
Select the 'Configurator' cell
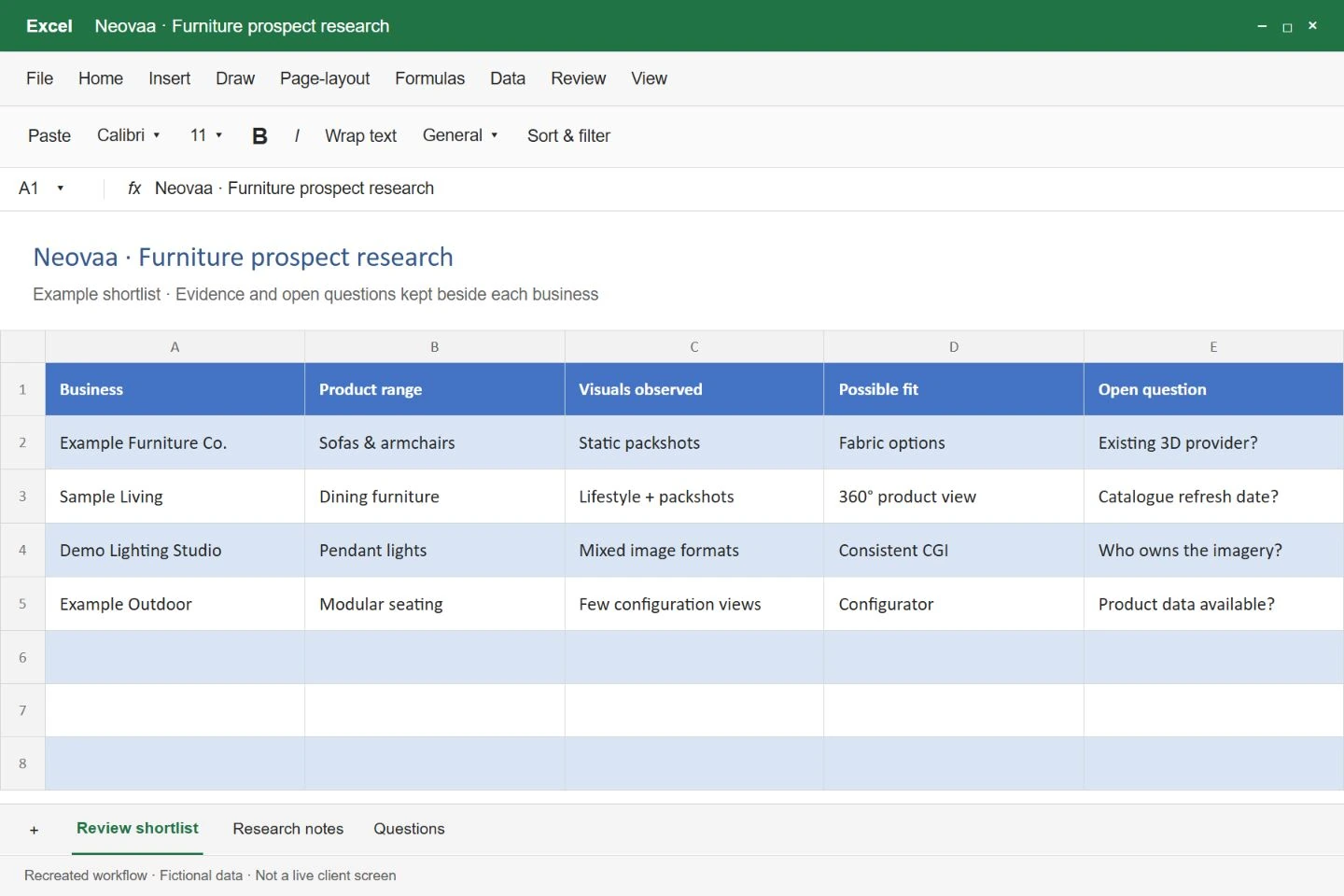click(954, 604)
